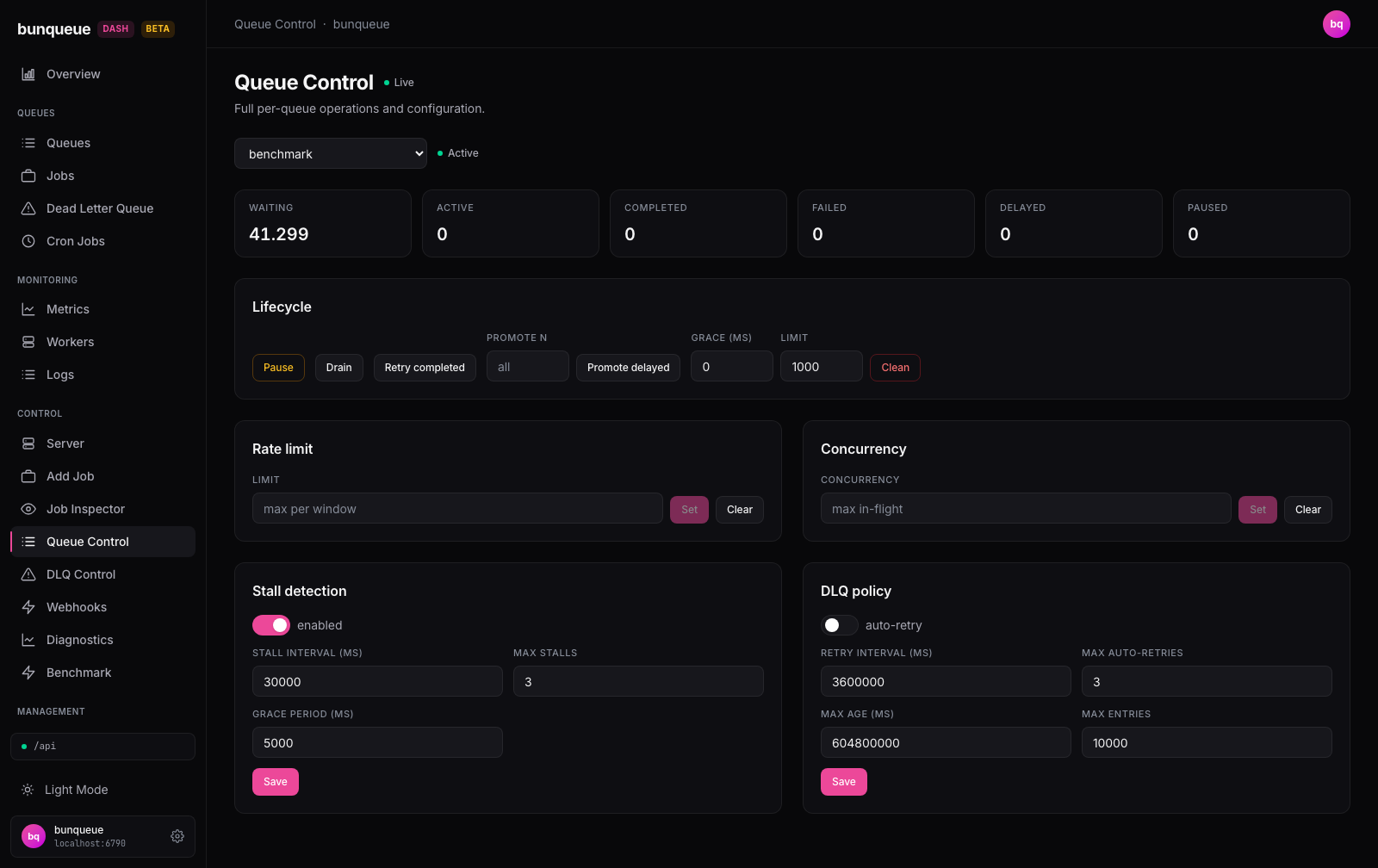Save the Stall detection settings
The width and height of the screenshot is (1378, 868).
276,782
